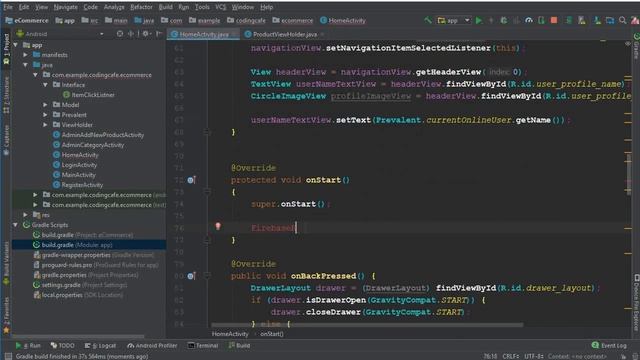This screenshot has width=640, height=360.
Task: Open the Build tool window button
Action: pos(239,345)
